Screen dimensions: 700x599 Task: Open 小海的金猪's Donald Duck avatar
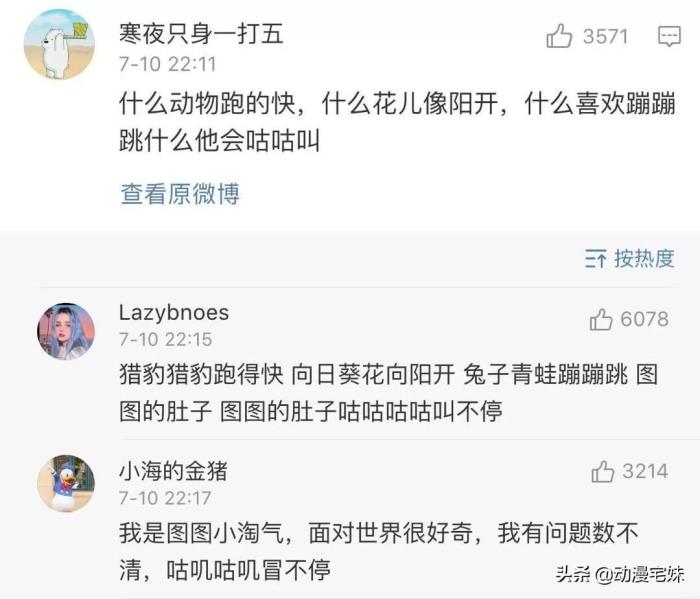(x=66, y=483)
